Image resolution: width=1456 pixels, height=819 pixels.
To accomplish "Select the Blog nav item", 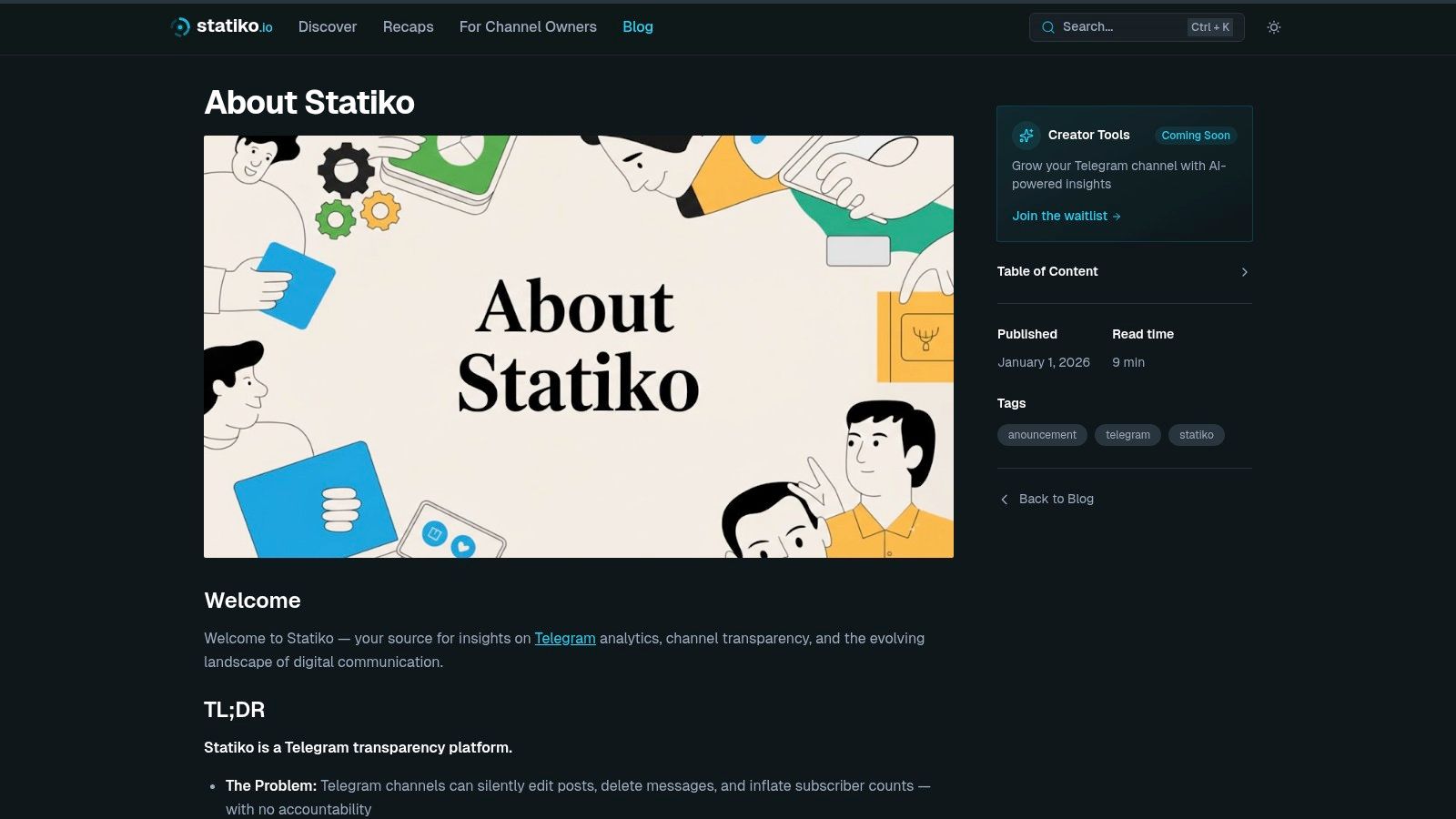I will [638, 27].
